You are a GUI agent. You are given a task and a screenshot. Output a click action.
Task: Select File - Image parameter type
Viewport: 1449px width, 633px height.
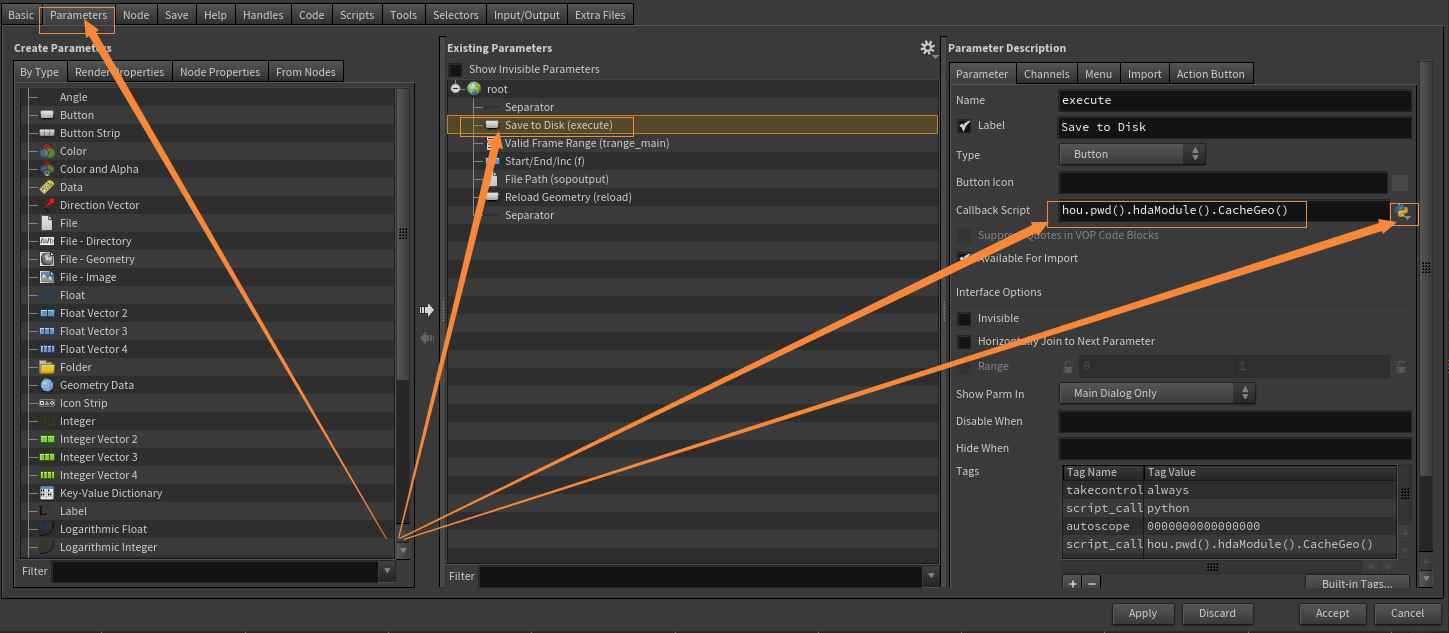click(88, 277)
